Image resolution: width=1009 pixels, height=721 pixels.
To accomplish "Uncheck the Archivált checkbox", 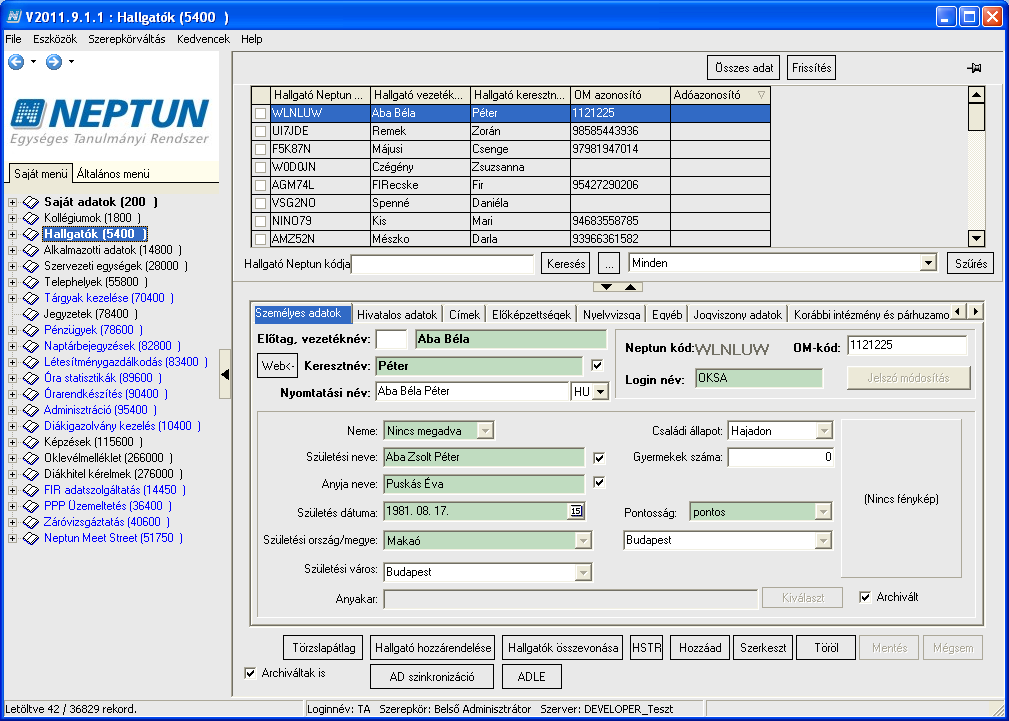I will pyautogui.click(x=866, y=597).
